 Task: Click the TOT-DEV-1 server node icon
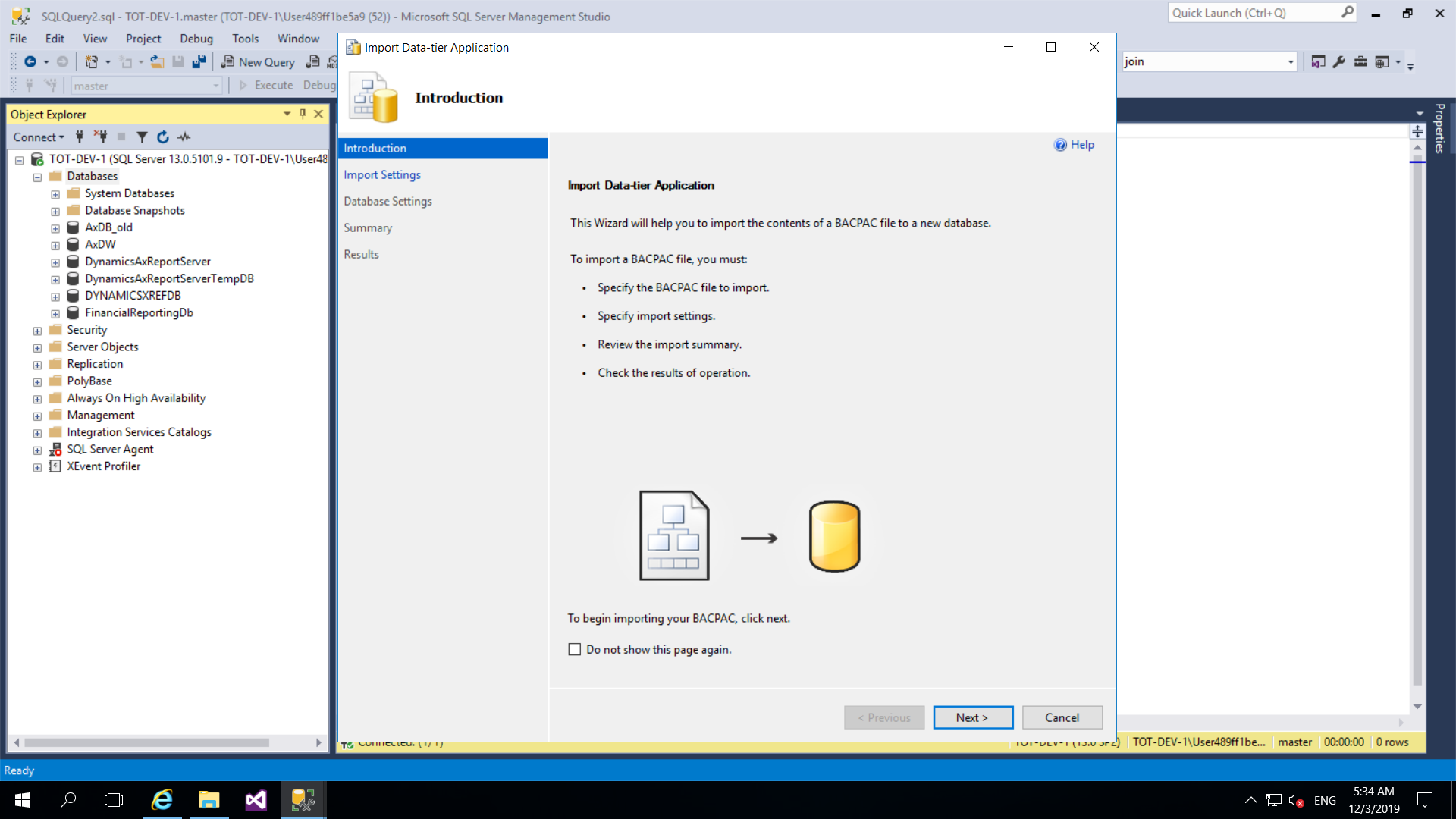37,159
